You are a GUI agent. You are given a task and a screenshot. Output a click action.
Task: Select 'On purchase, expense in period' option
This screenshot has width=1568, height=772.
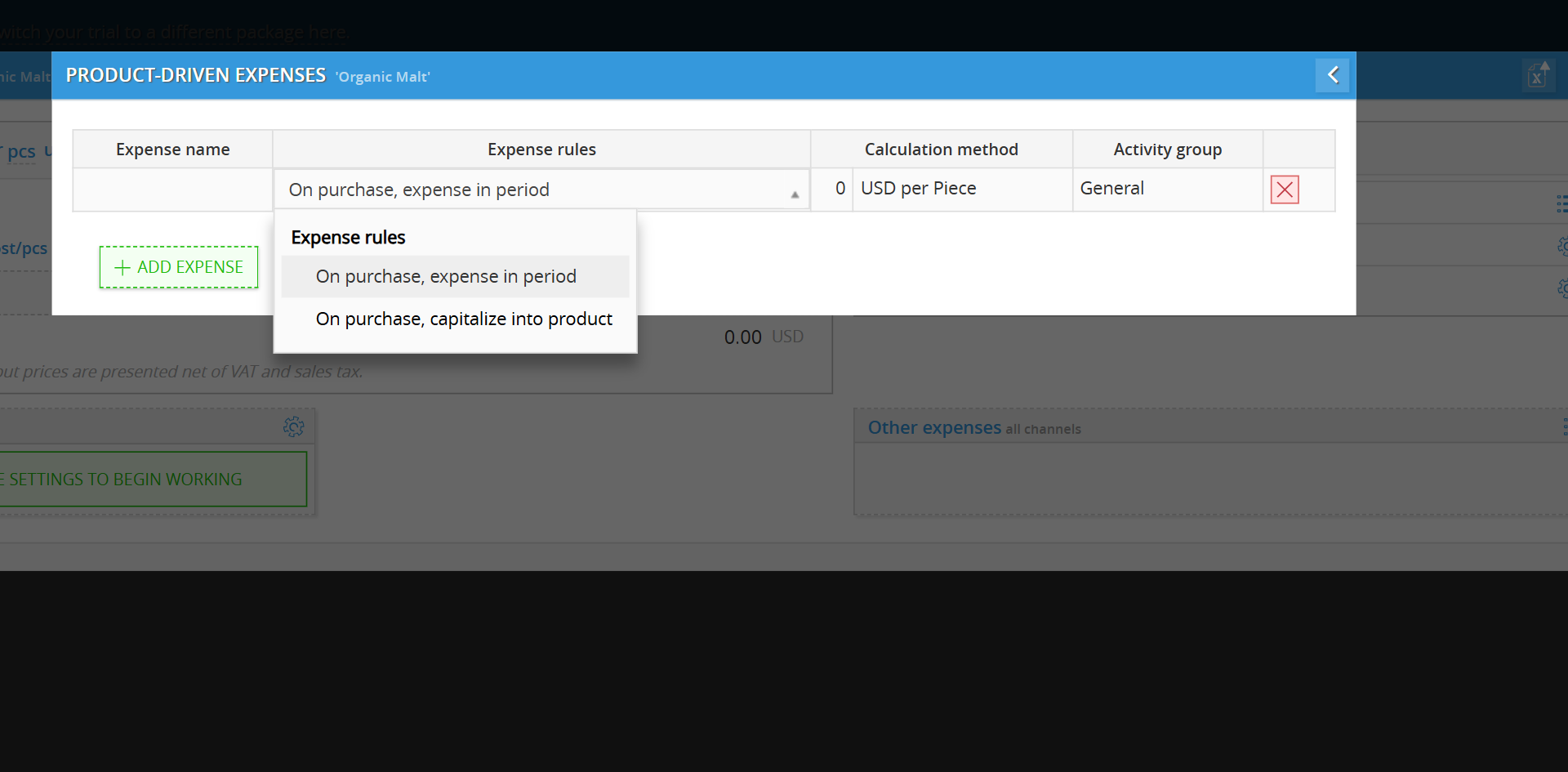pos(446,277)
